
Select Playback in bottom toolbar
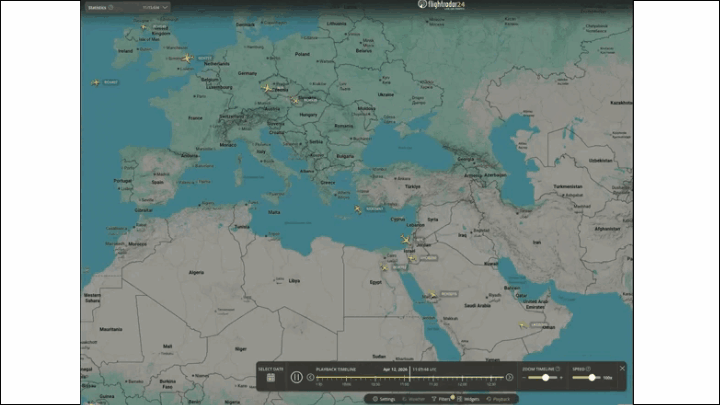498,399
